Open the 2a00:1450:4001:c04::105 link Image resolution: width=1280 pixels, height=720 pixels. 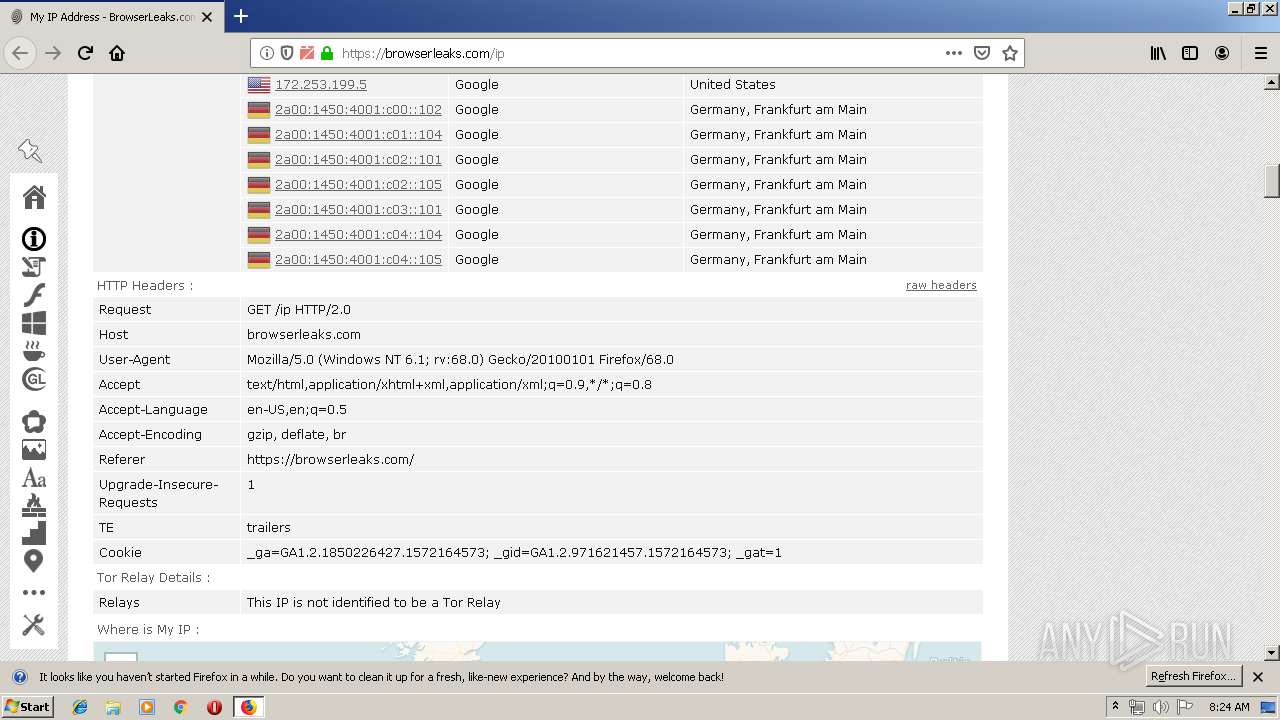(x=358, y=259)
